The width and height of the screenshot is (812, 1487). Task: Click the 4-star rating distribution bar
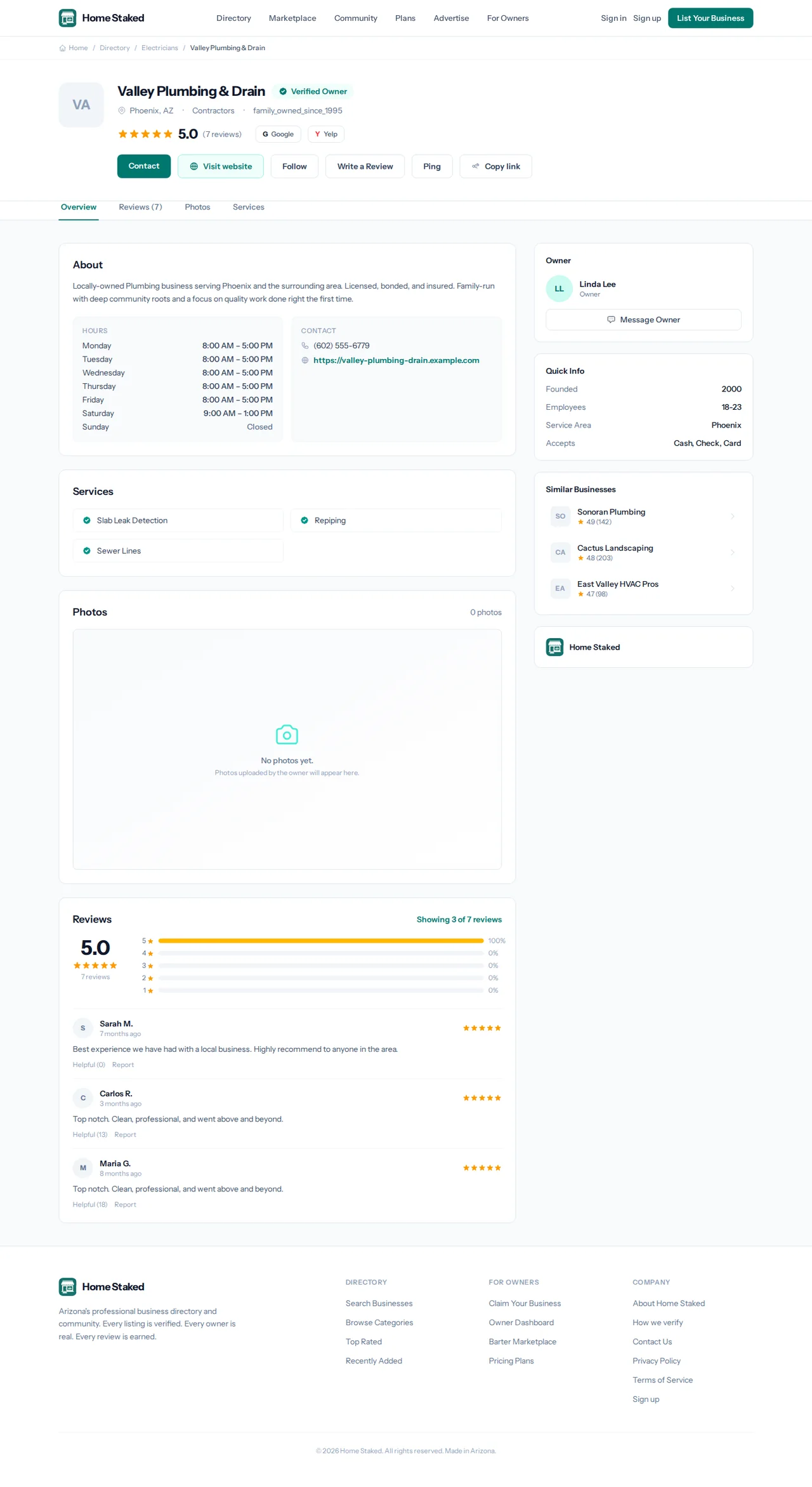(321, 953)
